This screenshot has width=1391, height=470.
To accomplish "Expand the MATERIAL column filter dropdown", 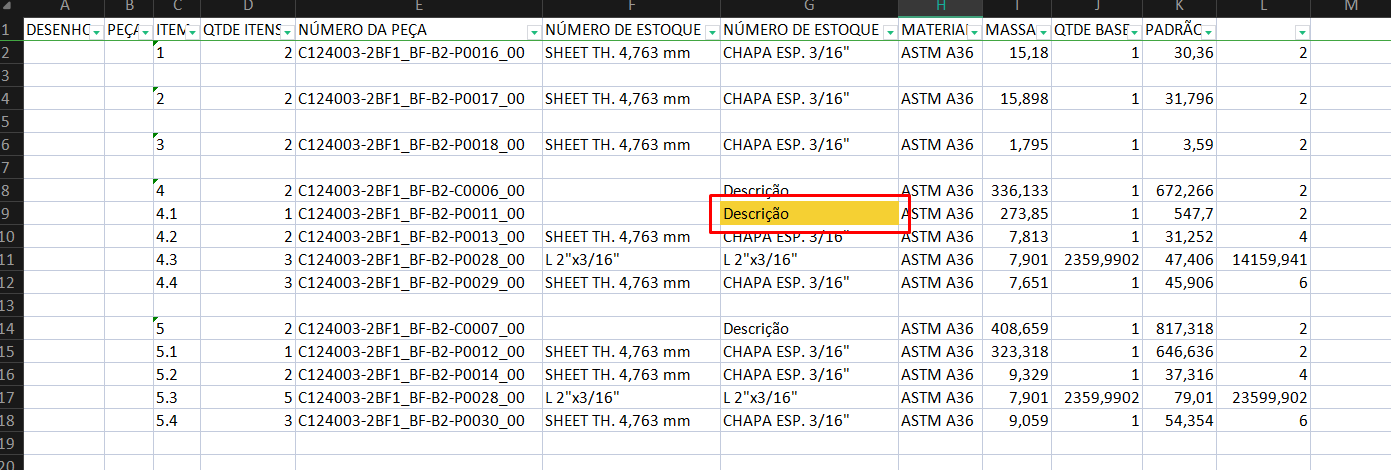I will click(974, 32).
